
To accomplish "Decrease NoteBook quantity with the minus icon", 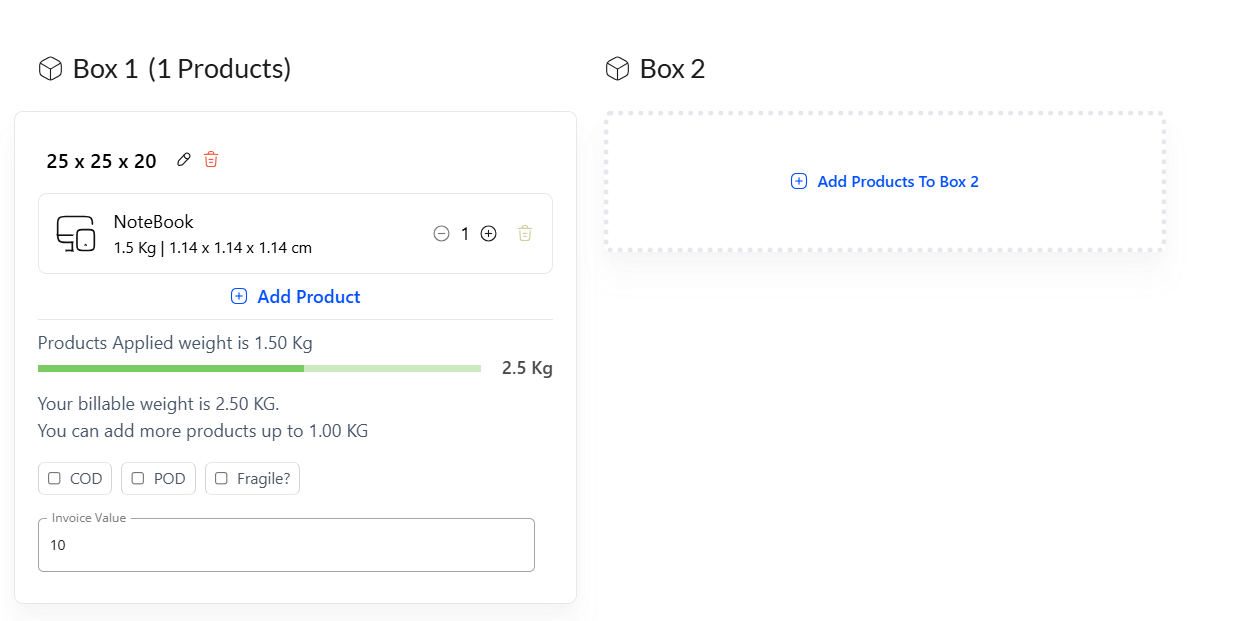I will (441, 234).
